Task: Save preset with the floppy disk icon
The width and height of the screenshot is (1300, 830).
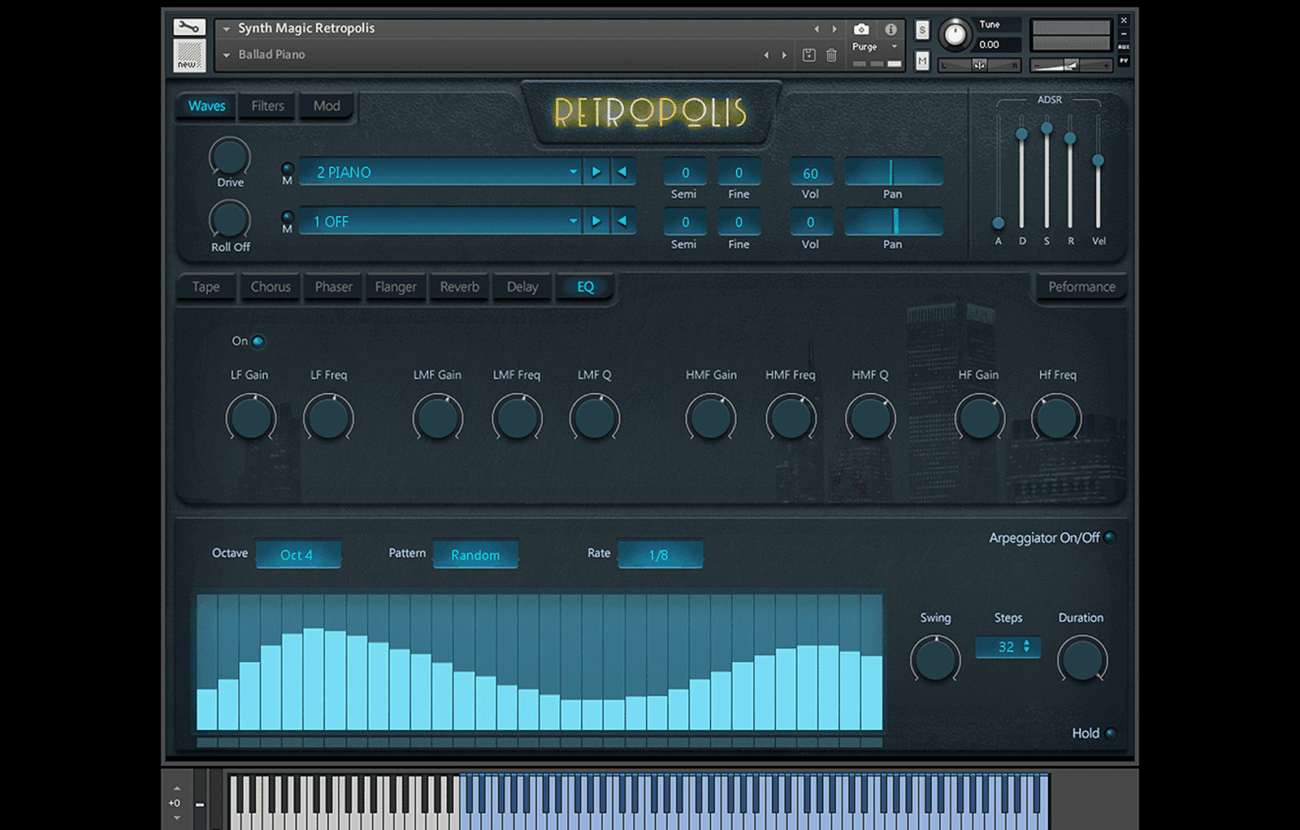Action: click(809, 55)
